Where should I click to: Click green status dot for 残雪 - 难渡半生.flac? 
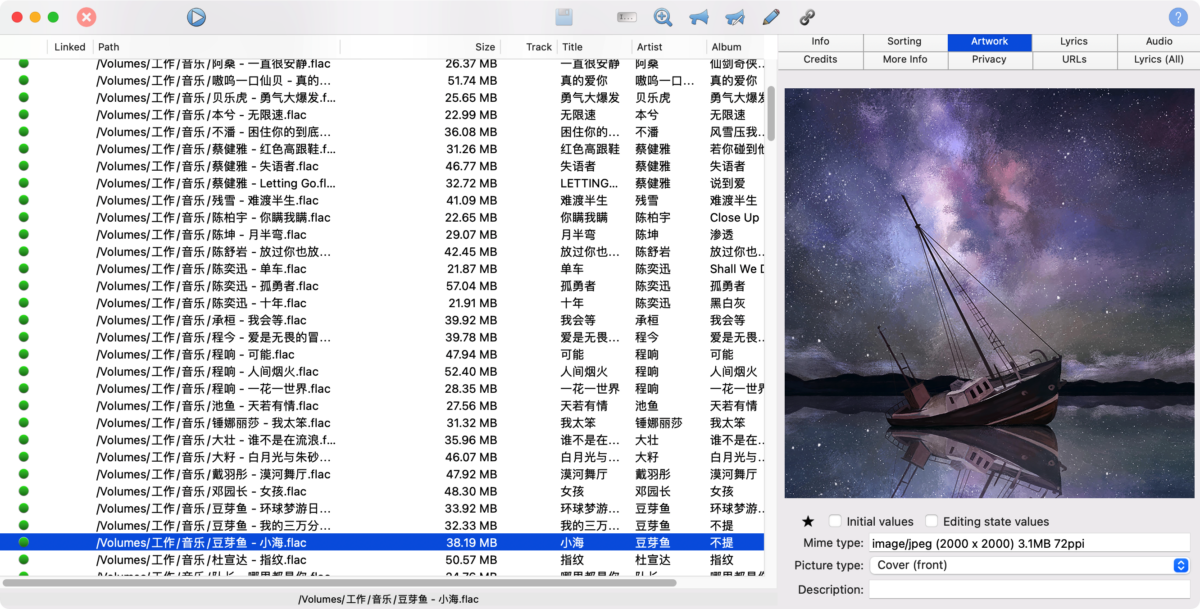coord(23,200)
